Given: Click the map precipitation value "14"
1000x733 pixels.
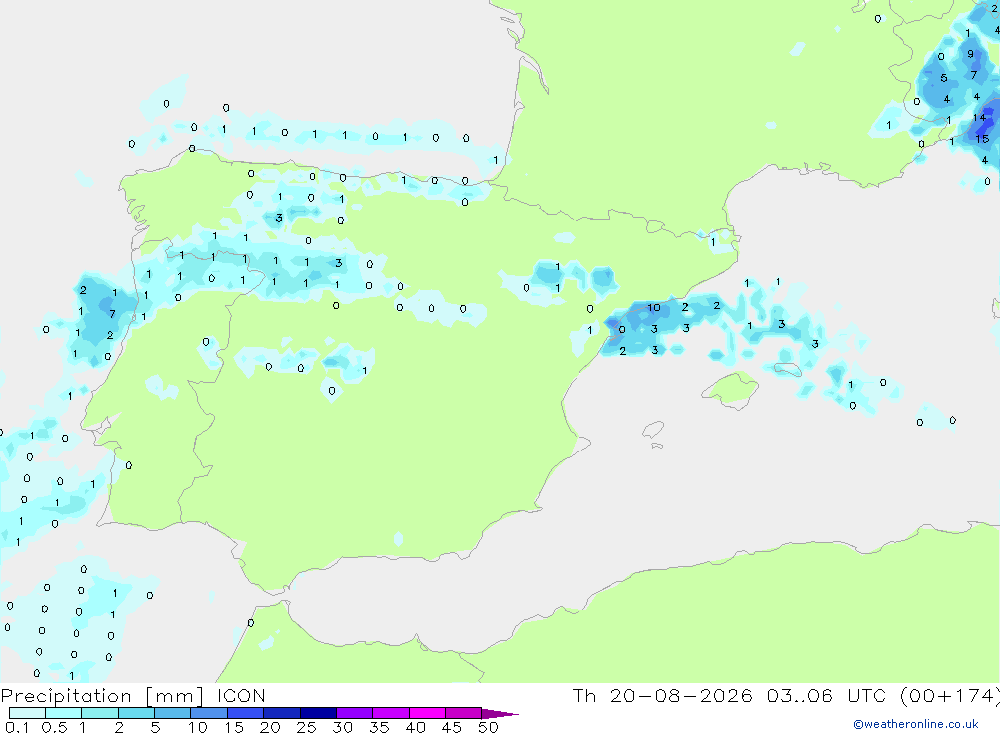Looking at the screenshot, I should point(980,117).
